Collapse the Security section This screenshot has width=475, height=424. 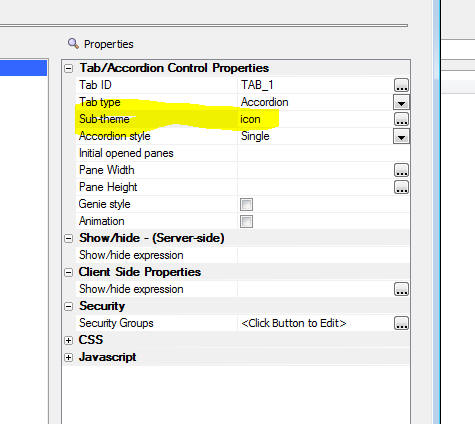[x=69, y=306]
